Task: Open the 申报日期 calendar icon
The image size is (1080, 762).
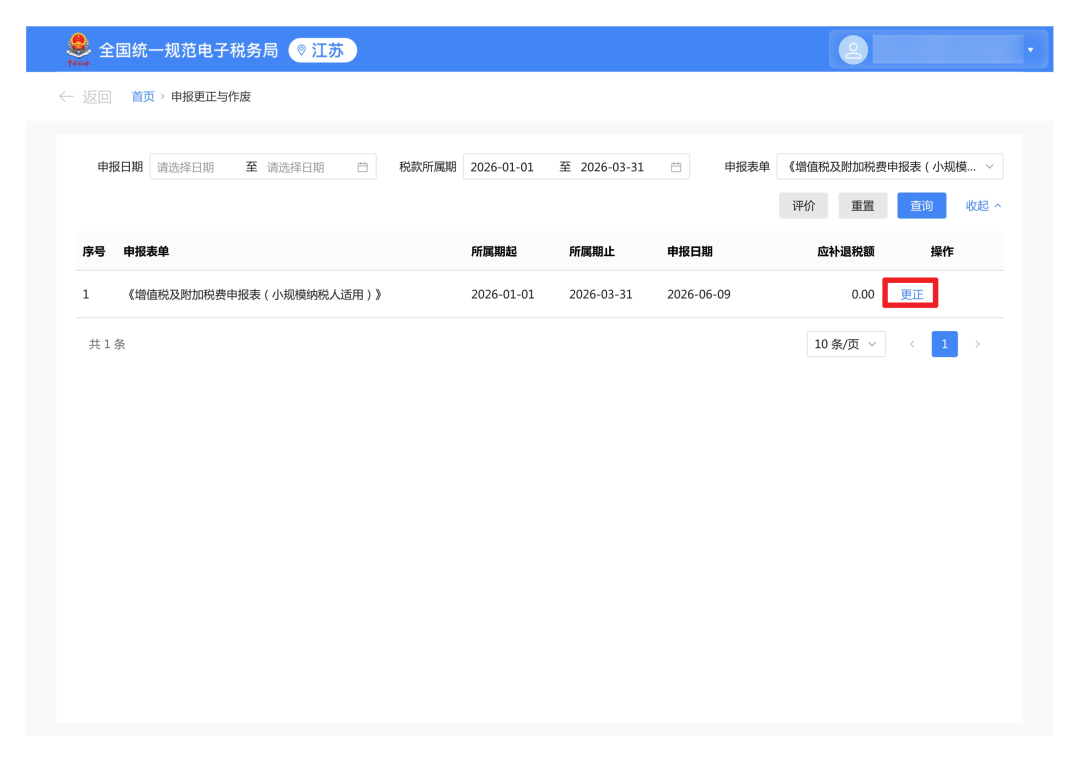Action: pyautogui.click(x=362, y=167)
